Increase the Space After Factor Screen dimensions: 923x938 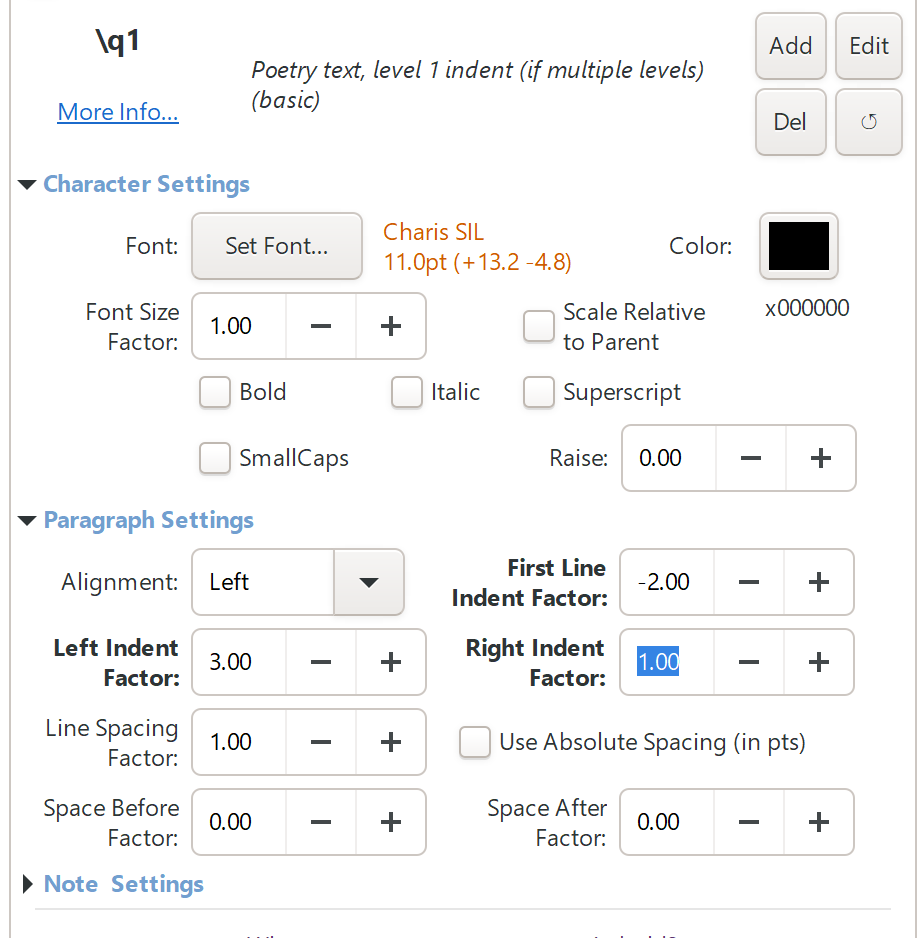[818, 822]
